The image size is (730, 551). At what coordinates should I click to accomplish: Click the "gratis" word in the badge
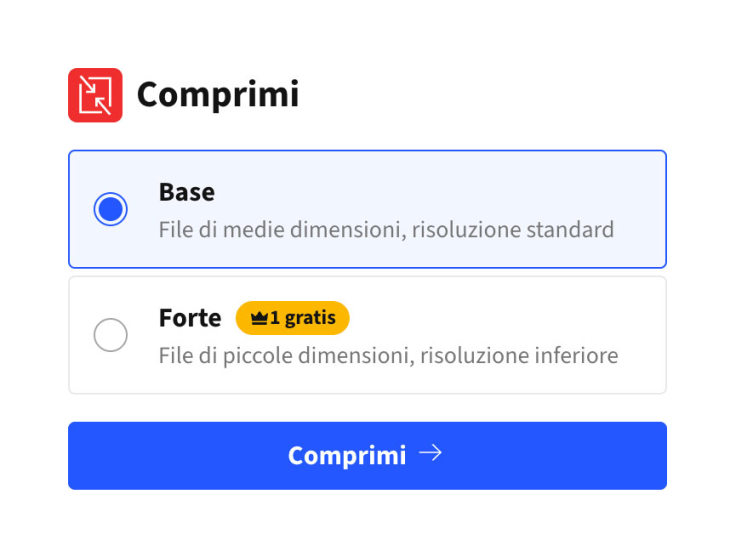(309, 318)
